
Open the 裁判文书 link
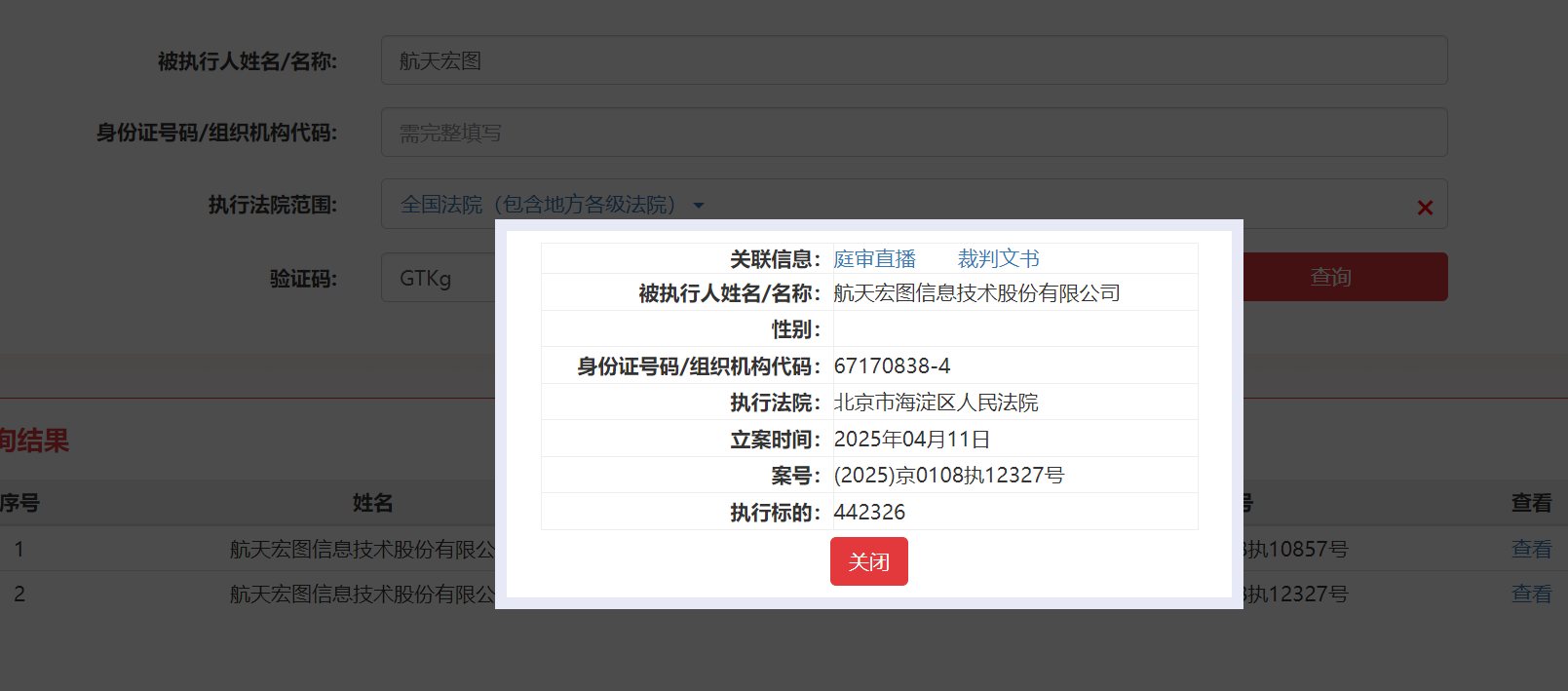(x=999, y=258)
